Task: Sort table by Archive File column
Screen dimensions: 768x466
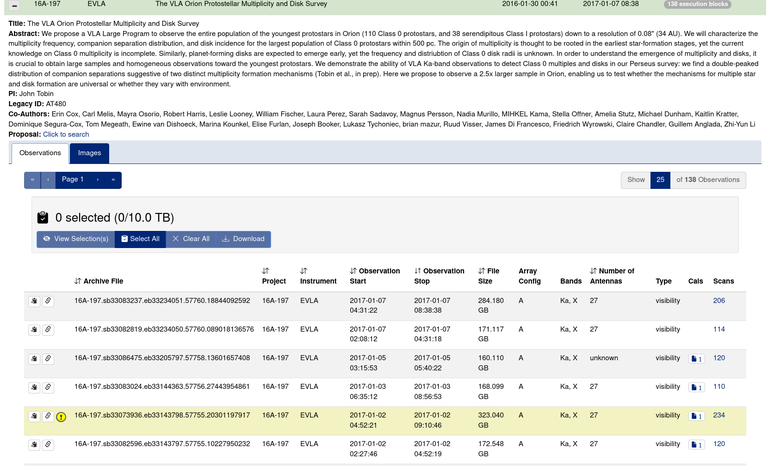Action: click(97, 281)
